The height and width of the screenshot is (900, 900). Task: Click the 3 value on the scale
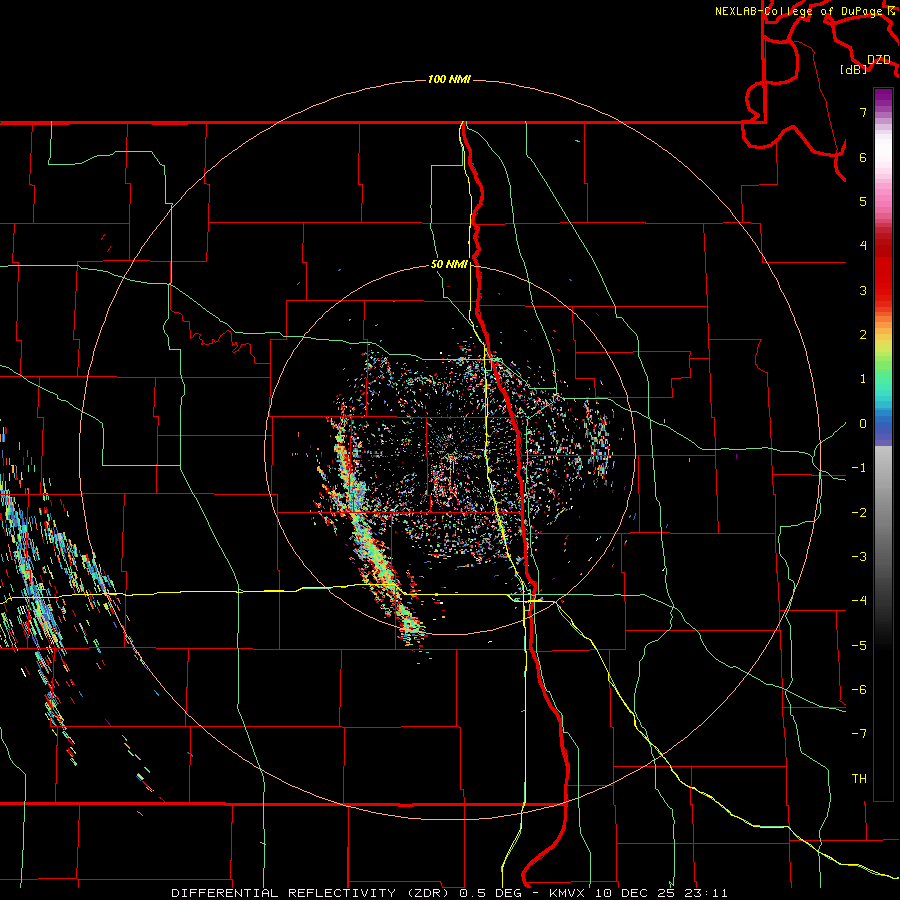click(863, 290)
